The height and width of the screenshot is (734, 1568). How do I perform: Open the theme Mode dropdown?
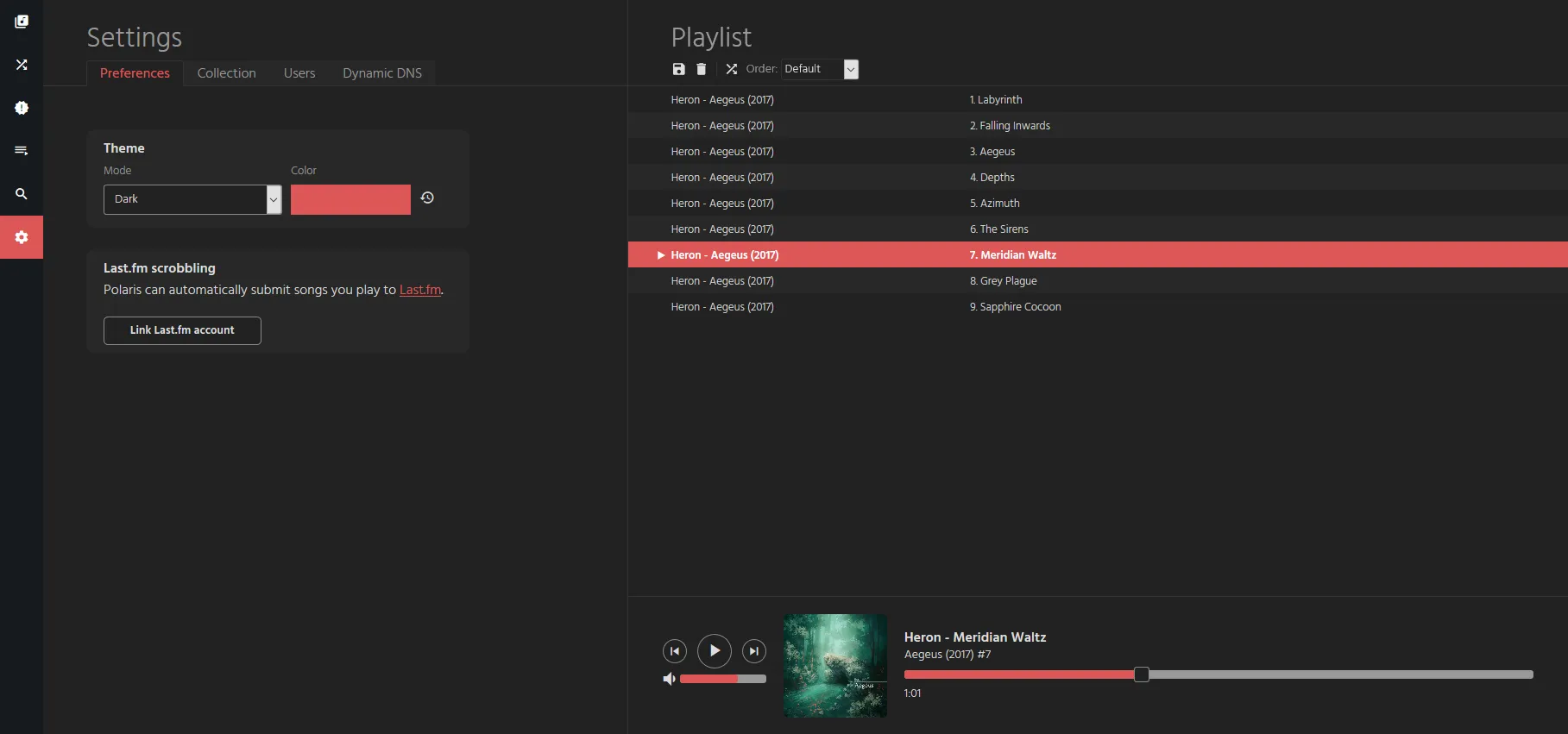click(192, 199)
